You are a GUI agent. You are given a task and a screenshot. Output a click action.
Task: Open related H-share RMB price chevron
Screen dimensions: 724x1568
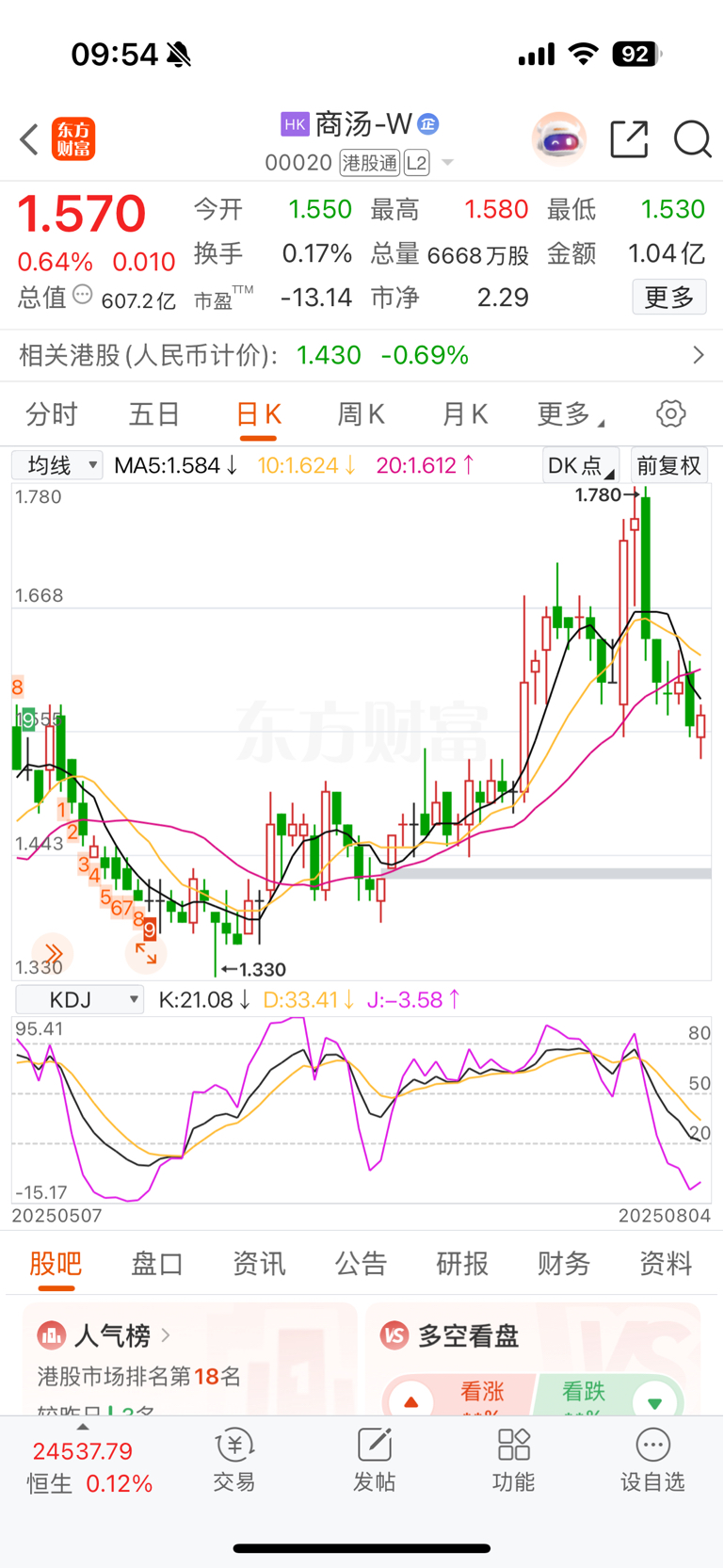[x=698, y=355]
